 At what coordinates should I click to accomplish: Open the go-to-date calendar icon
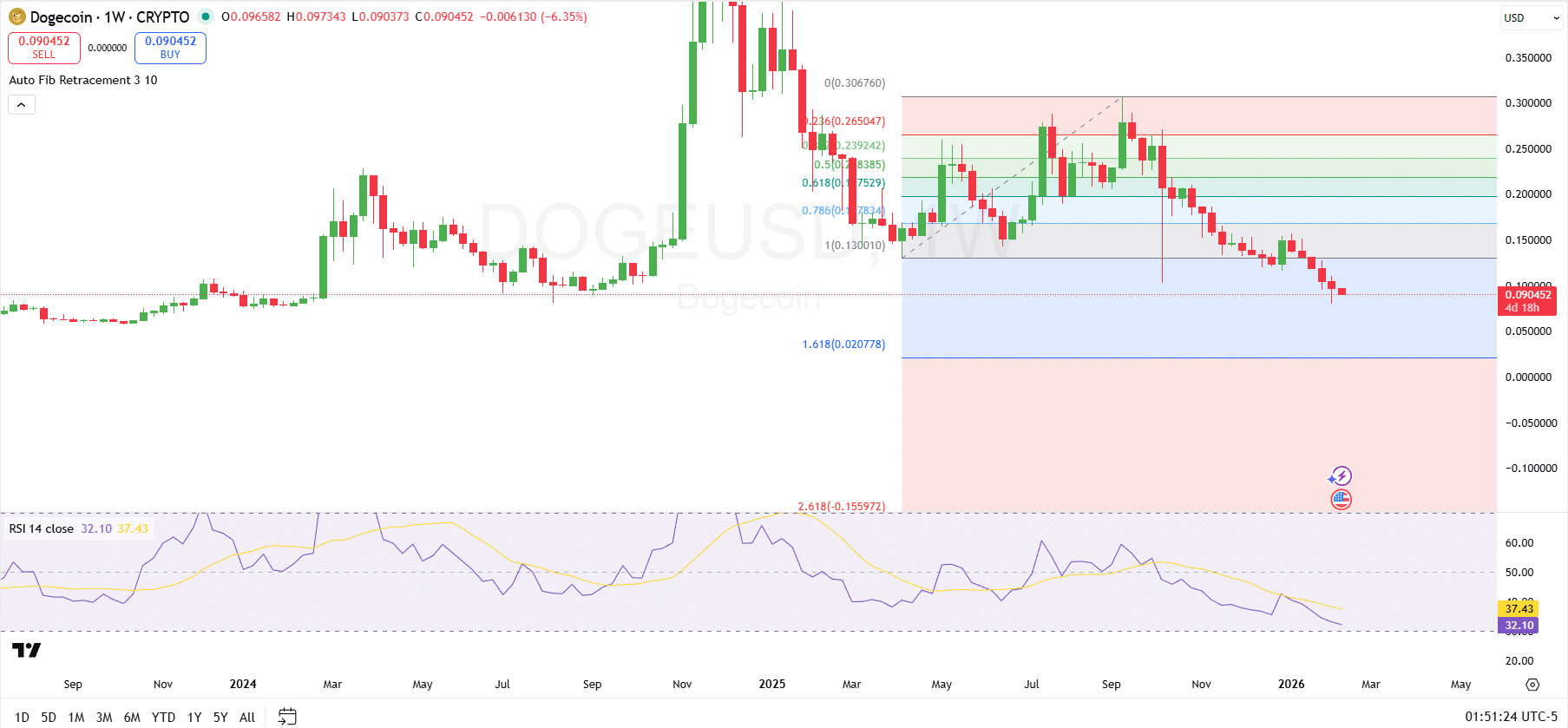point(287,717)
